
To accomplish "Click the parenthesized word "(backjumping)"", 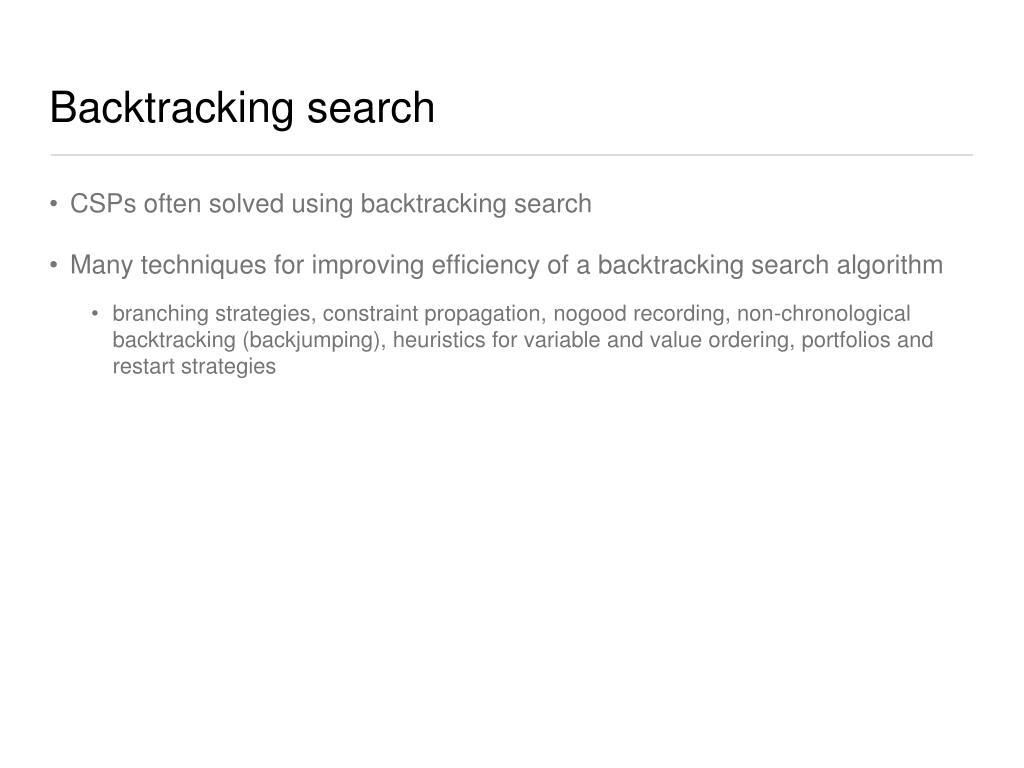I will (x=314, y=340).
